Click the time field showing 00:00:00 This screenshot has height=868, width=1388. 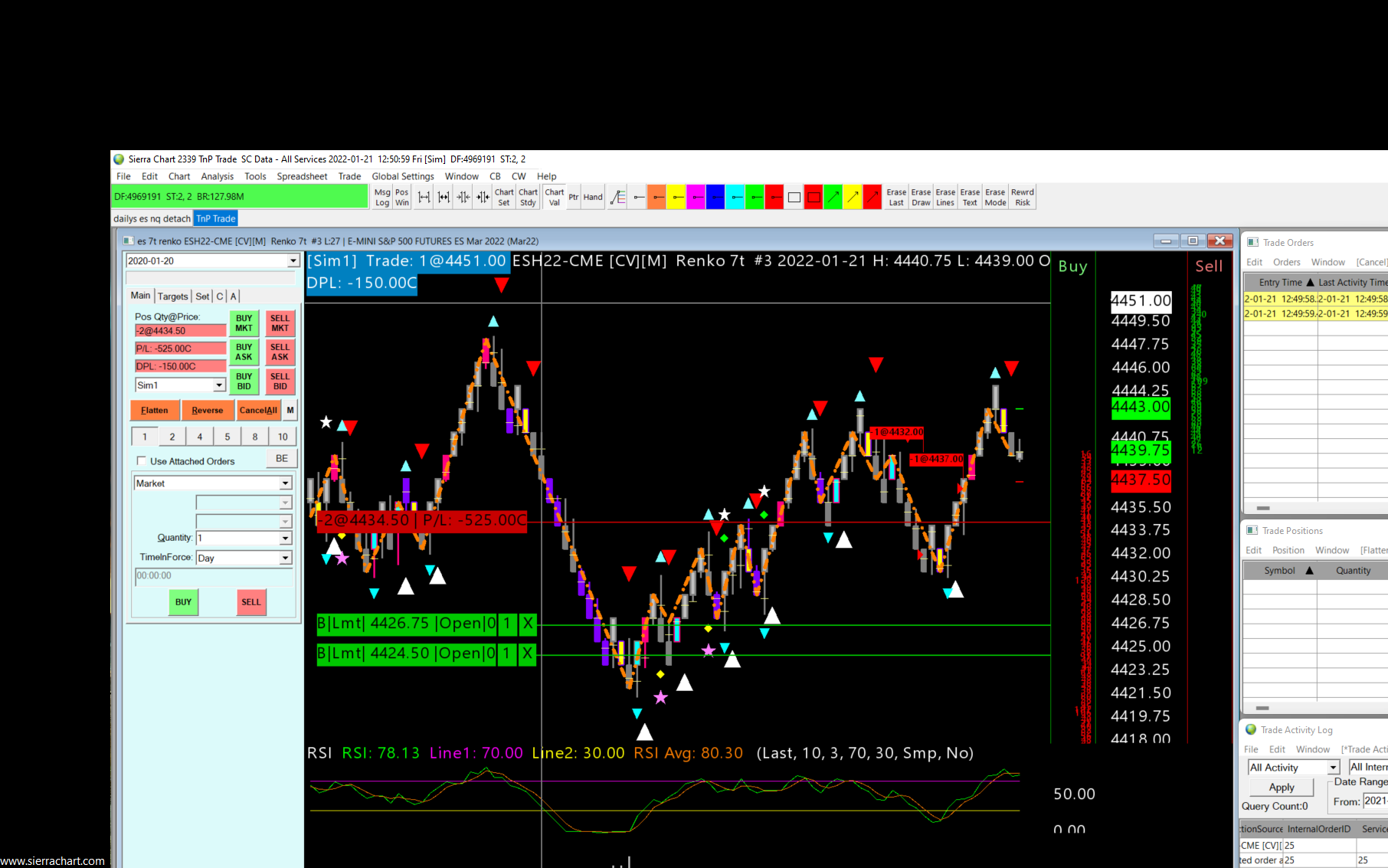click(x=214, y=576)
